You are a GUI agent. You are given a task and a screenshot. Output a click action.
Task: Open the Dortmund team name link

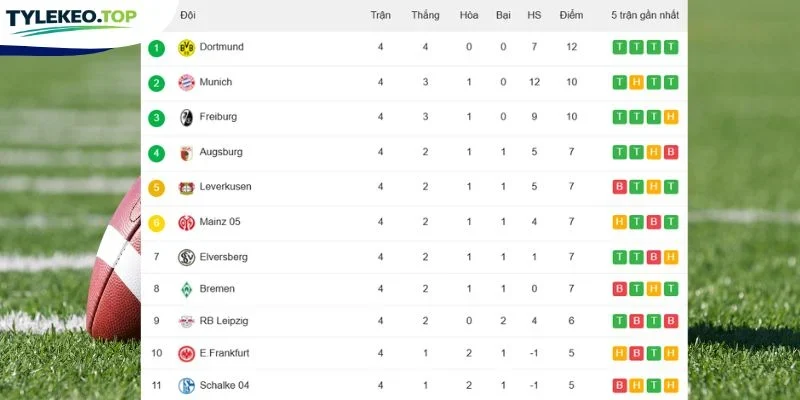pos(221,47)
